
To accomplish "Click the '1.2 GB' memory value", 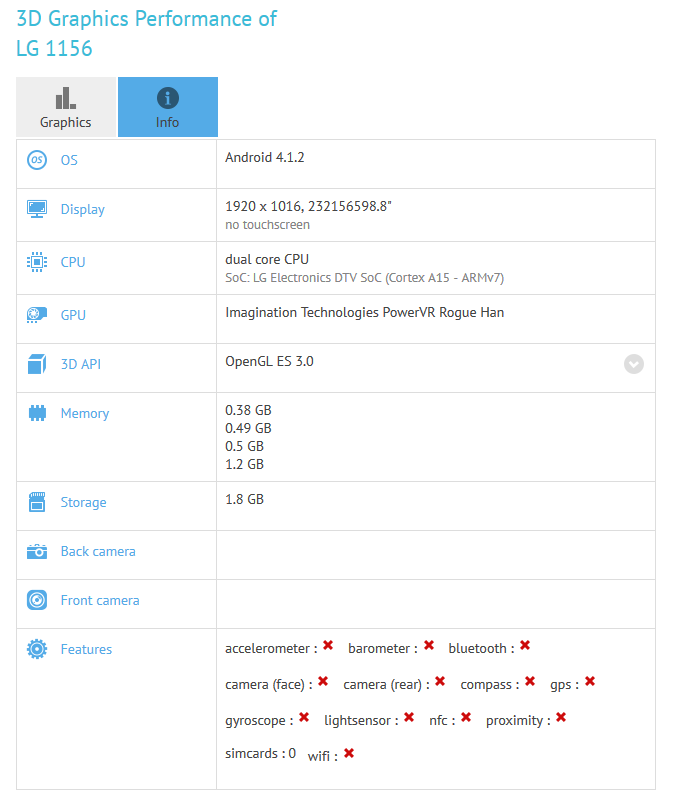I will (244, 464).
